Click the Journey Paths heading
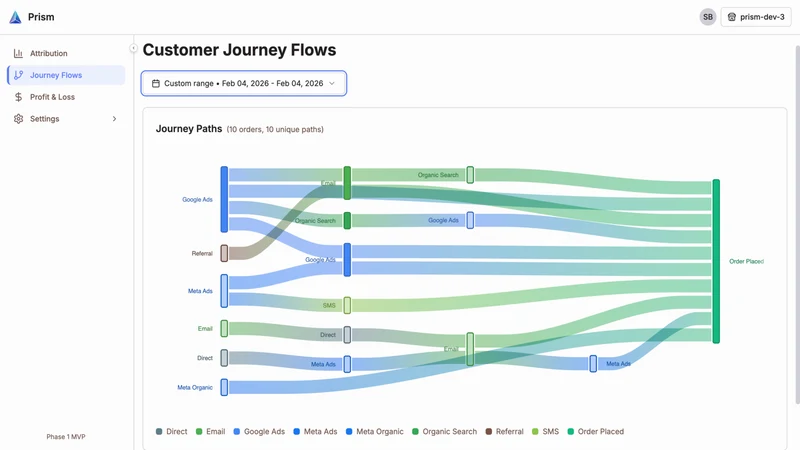This screenshot has height=450, width=800. 189,129
